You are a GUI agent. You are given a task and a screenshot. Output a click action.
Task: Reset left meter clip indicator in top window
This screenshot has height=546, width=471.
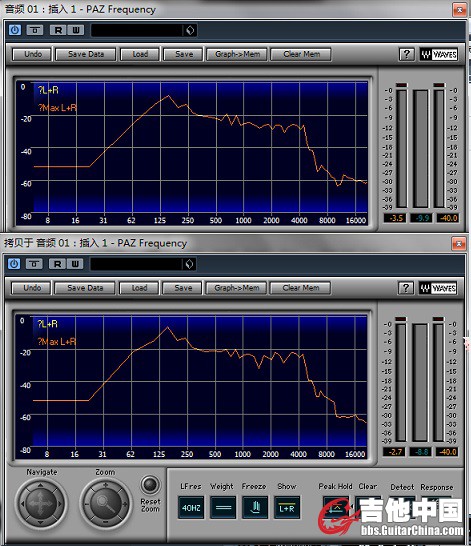pos(401,85)
